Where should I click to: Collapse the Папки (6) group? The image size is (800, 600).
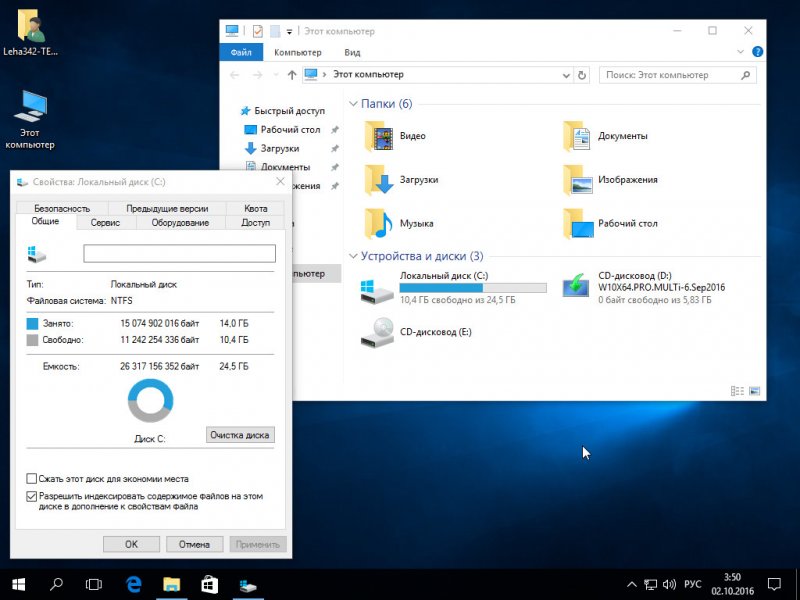click(x=353, y=104)
